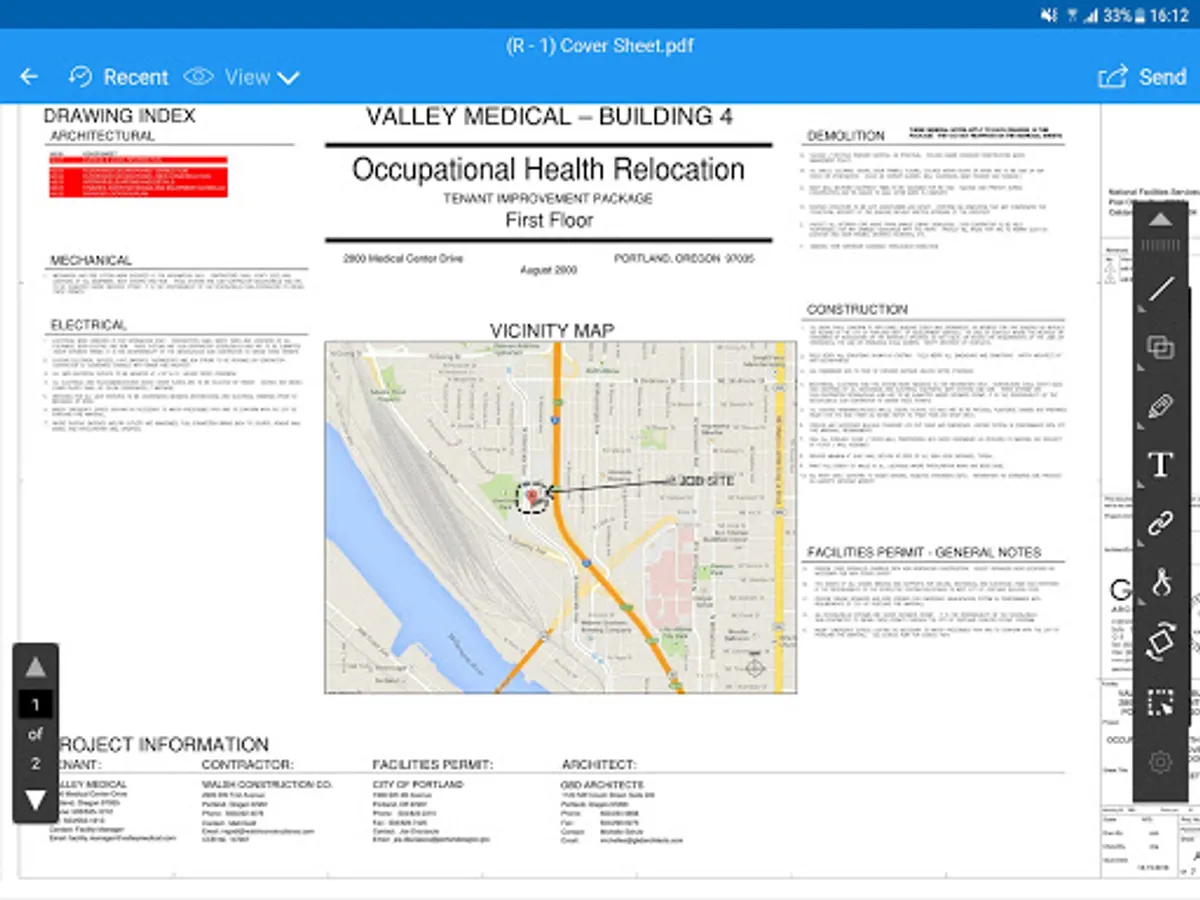Activate the selection marquee tool
The width and height of the screenshot is (1200, 900).
(1160, 702)
